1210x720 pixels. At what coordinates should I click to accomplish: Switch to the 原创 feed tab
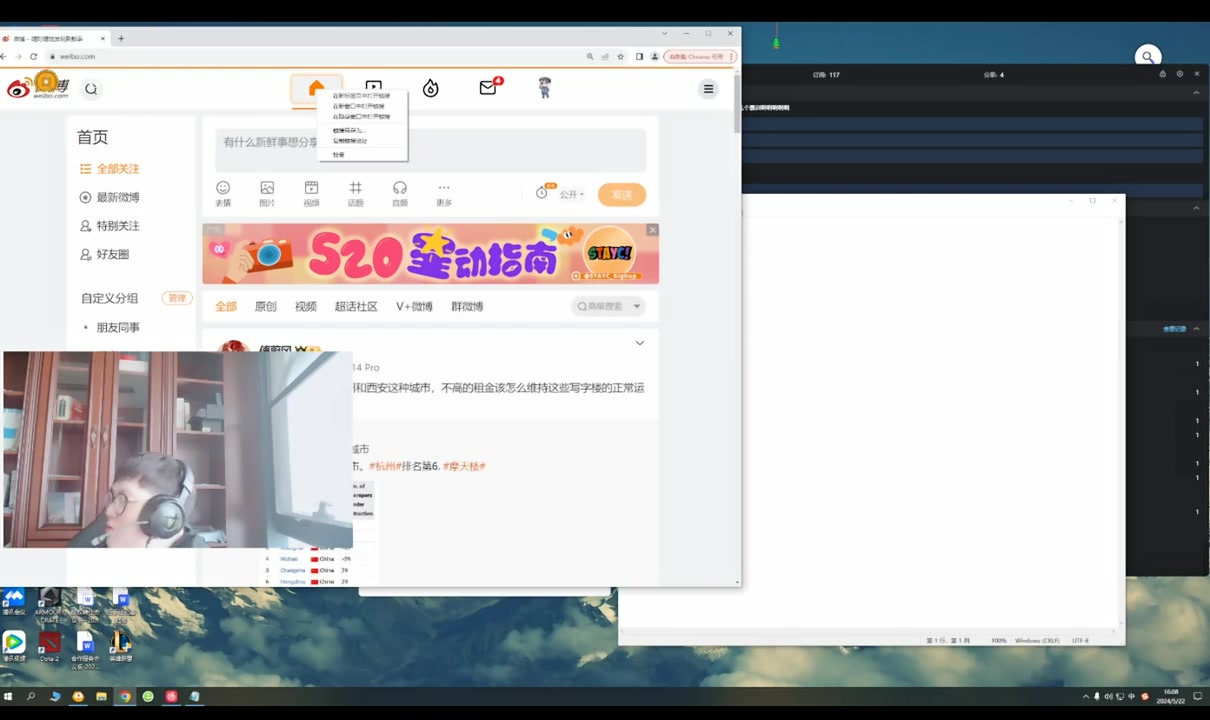(266, 306)
